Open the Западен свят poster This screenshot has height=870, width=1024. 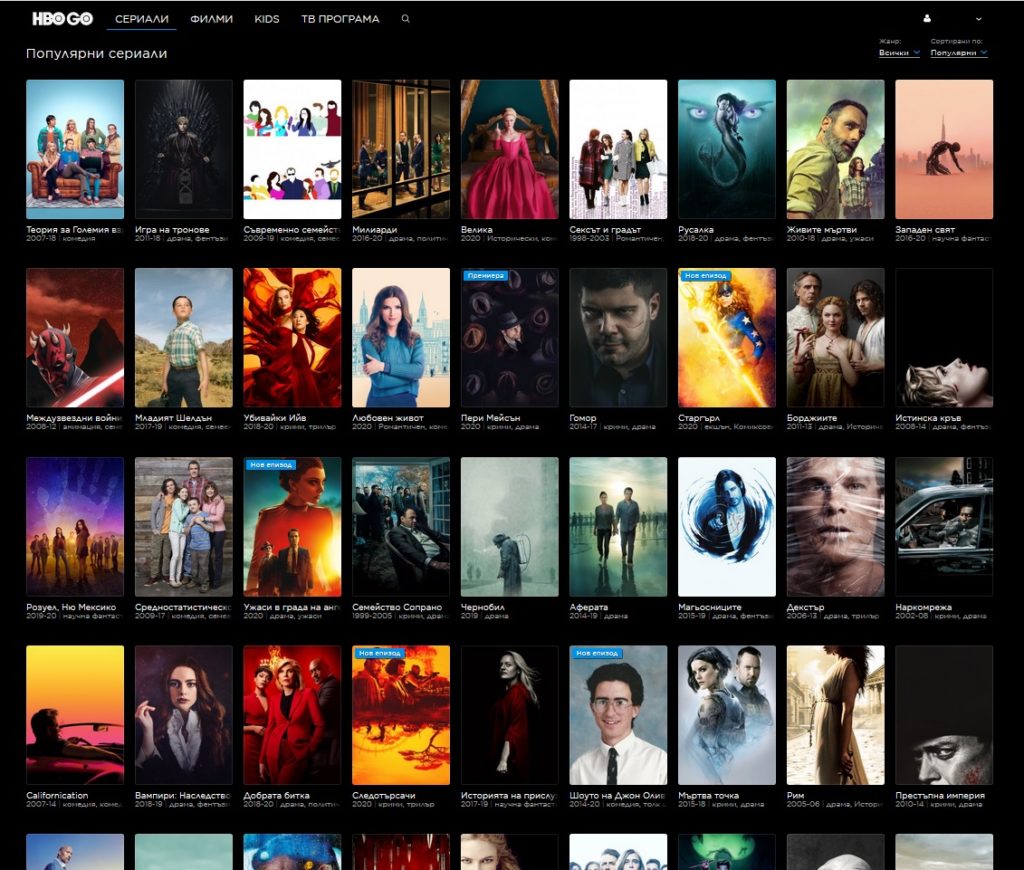[x=944, y=149]
